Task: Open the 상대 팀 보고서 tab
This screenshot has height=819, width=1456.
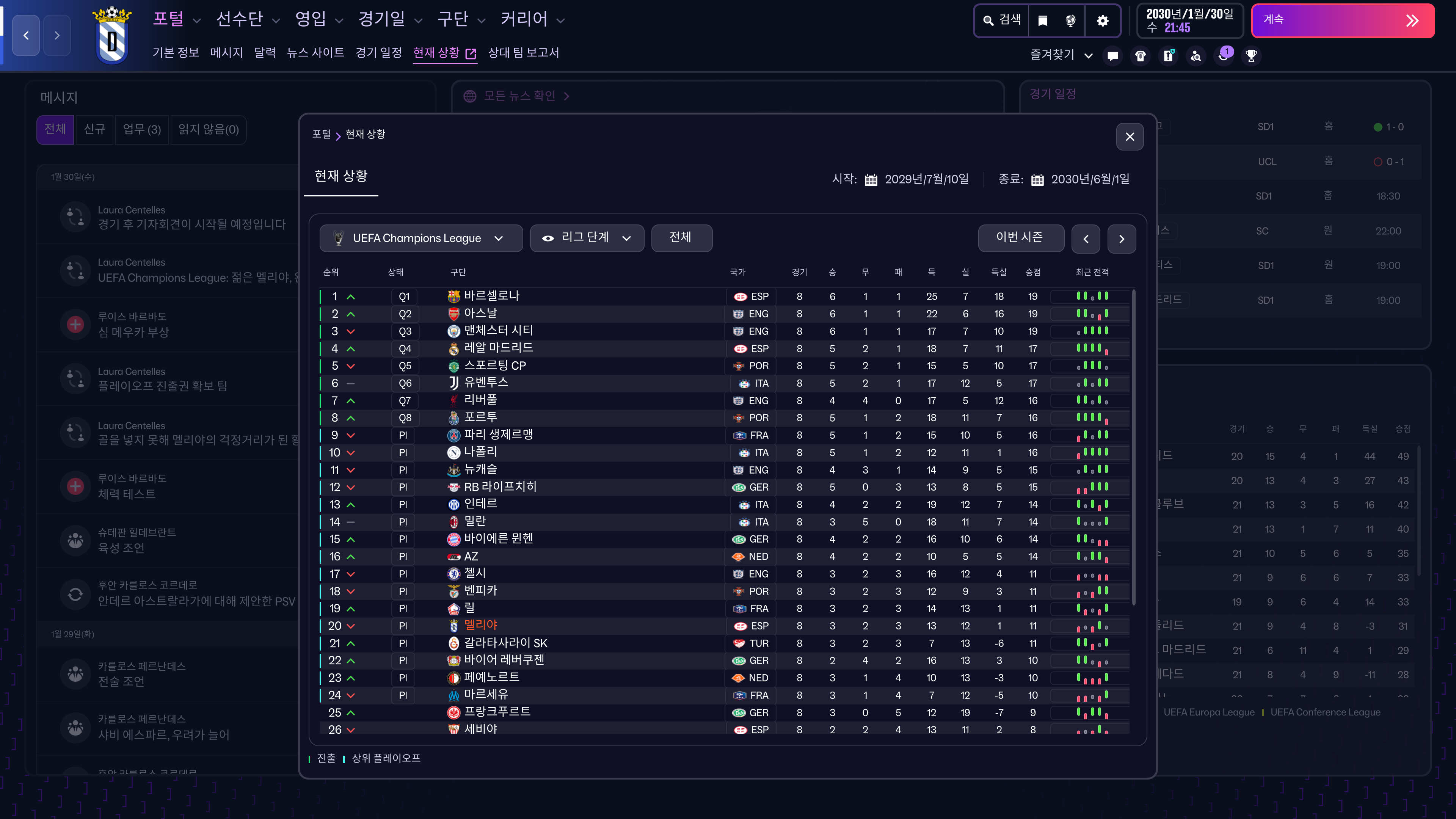Action: click(x=523, y=53)
